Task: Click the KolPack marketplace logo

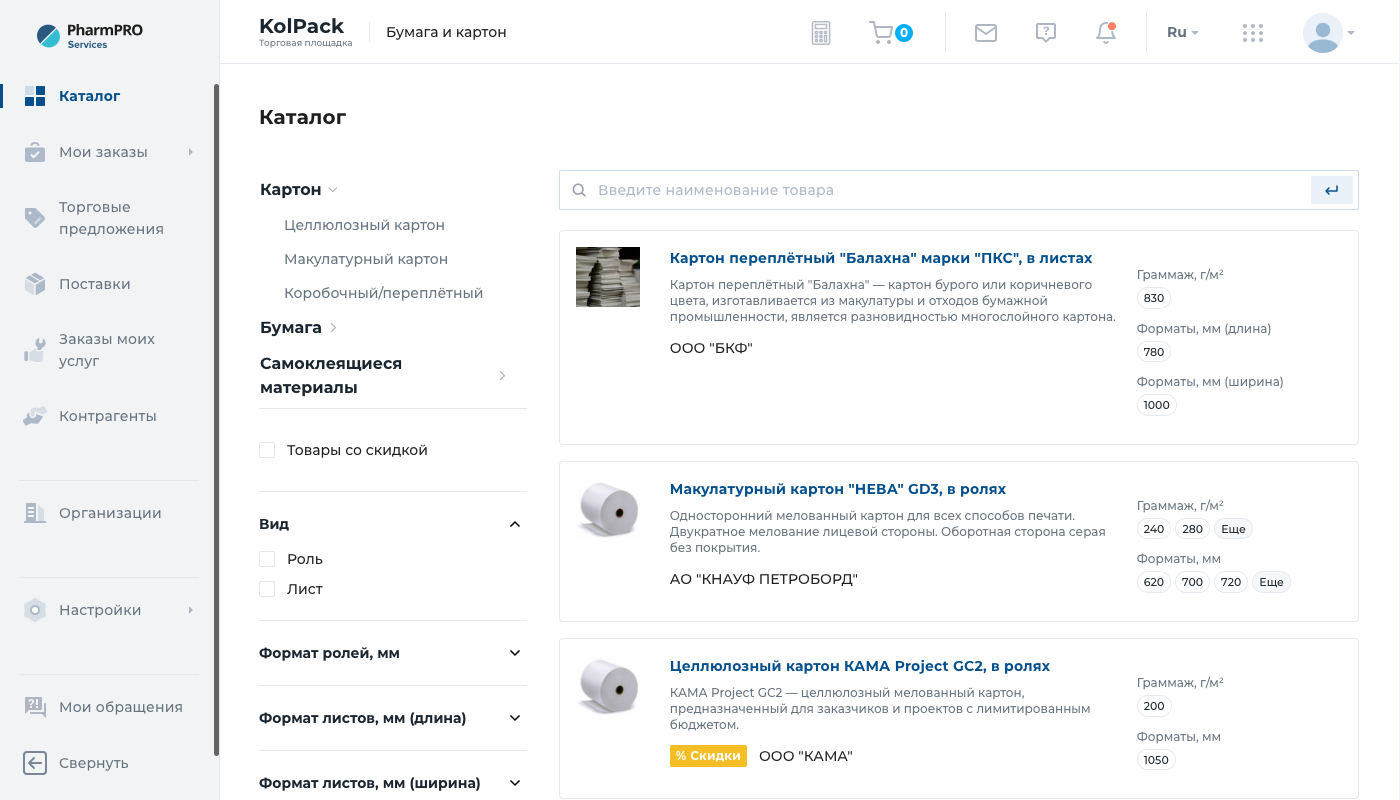Action: click(x=305, y=32)
